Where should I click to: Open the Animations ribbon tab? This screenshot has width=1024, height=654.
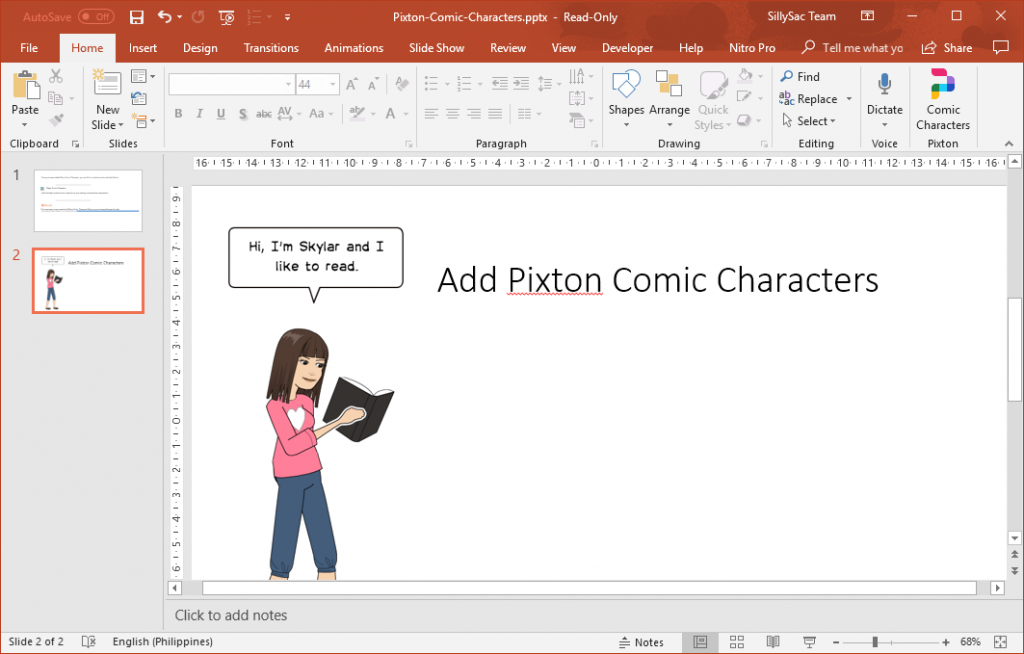(353, 47)
